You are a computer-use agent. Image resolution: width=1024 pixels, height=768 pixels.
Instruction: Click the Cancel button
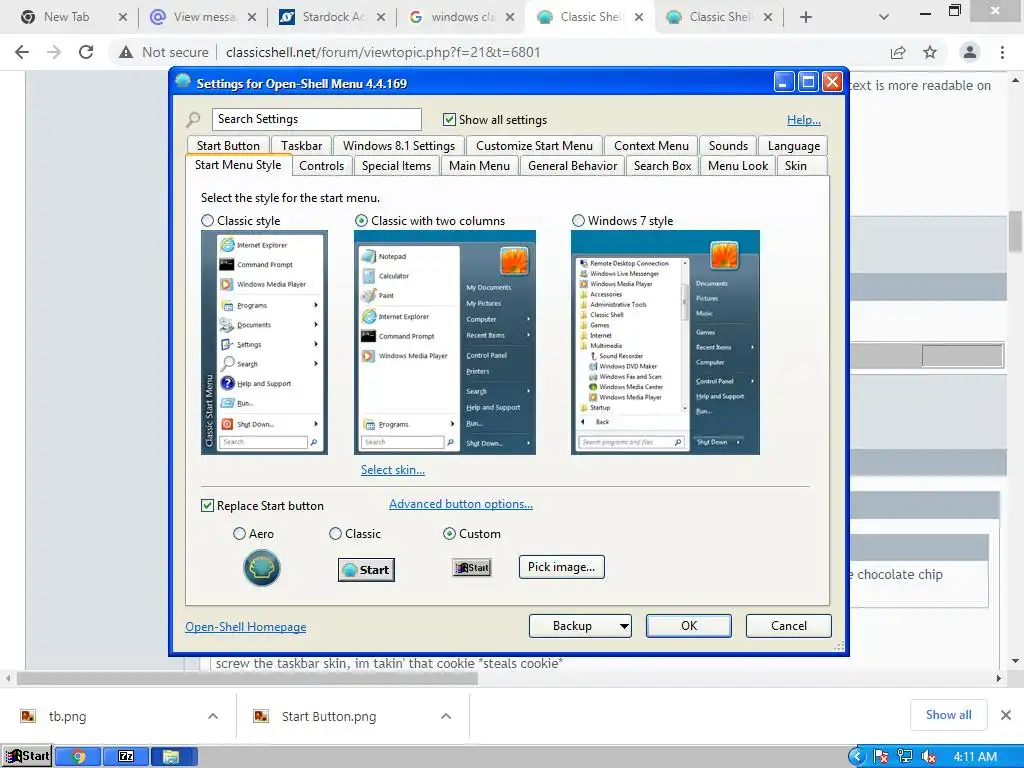(x=788, y=626)
